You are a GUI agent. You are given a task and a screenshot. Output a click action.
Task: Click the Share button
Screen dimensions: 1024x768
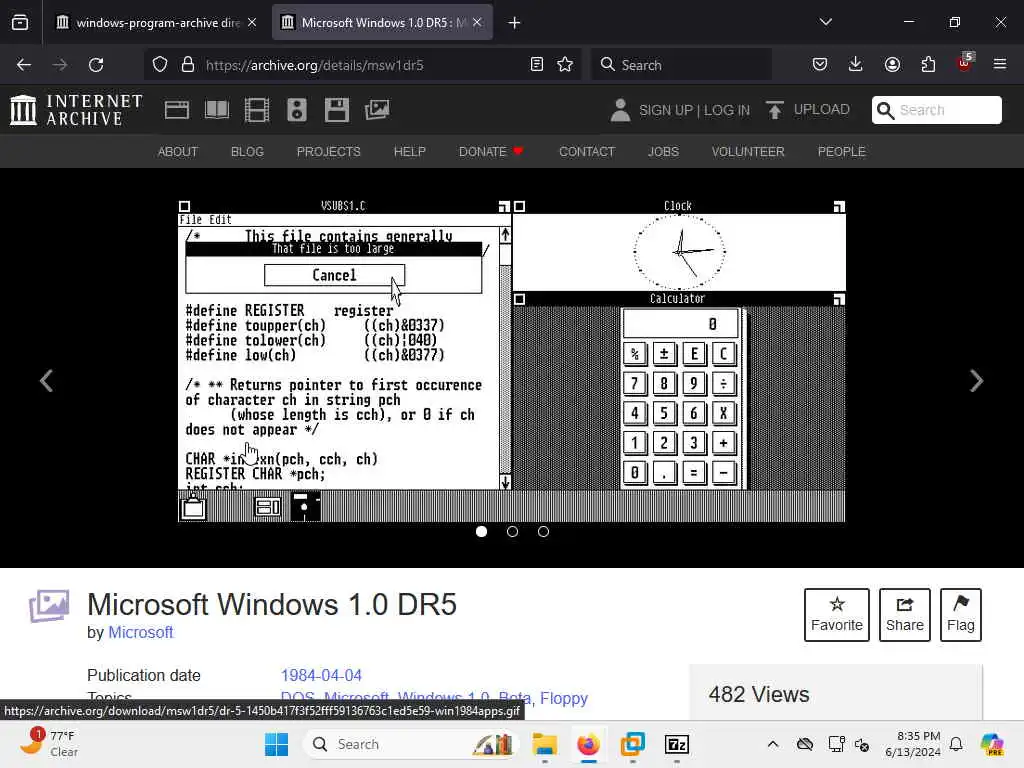tap(904, 615)
